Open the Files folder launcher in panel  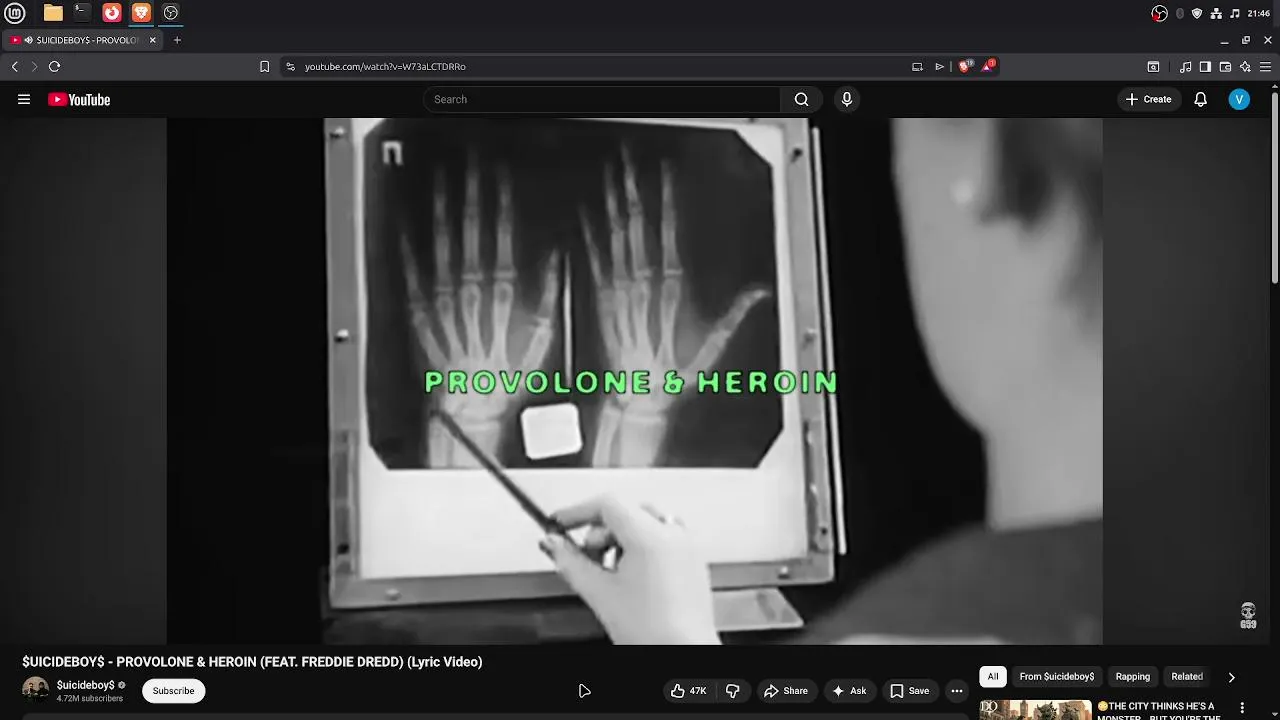[53, 13]
